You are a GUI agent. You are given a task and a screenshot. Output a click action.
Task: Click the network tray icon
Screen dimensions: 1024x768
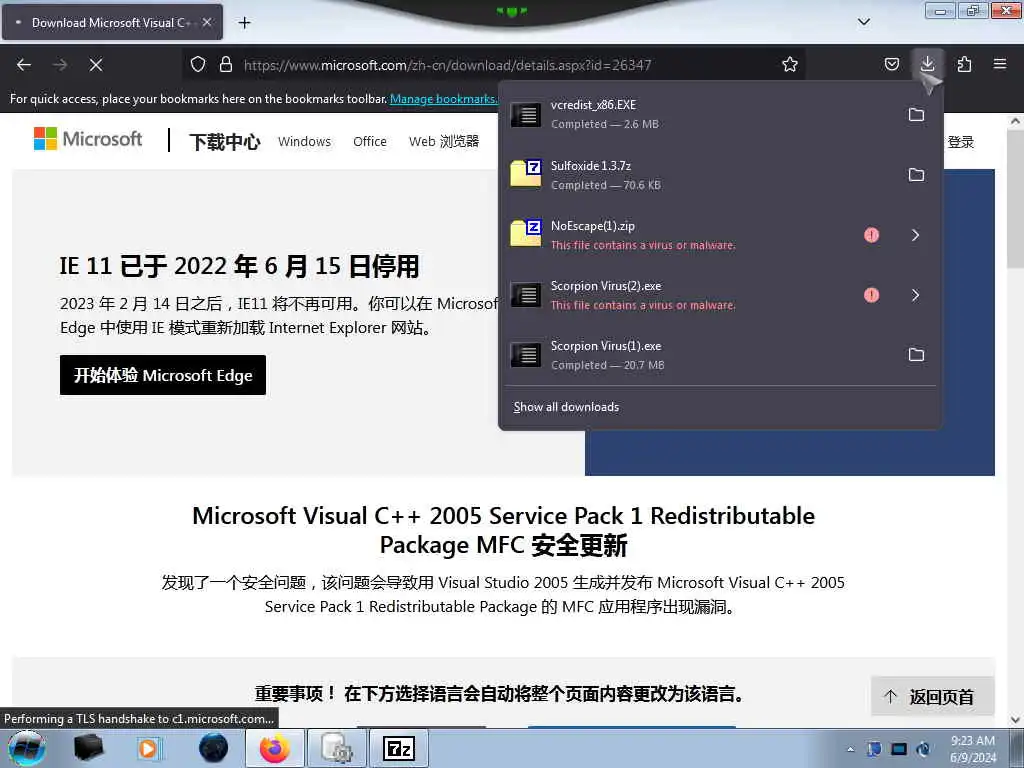[899, 749]
